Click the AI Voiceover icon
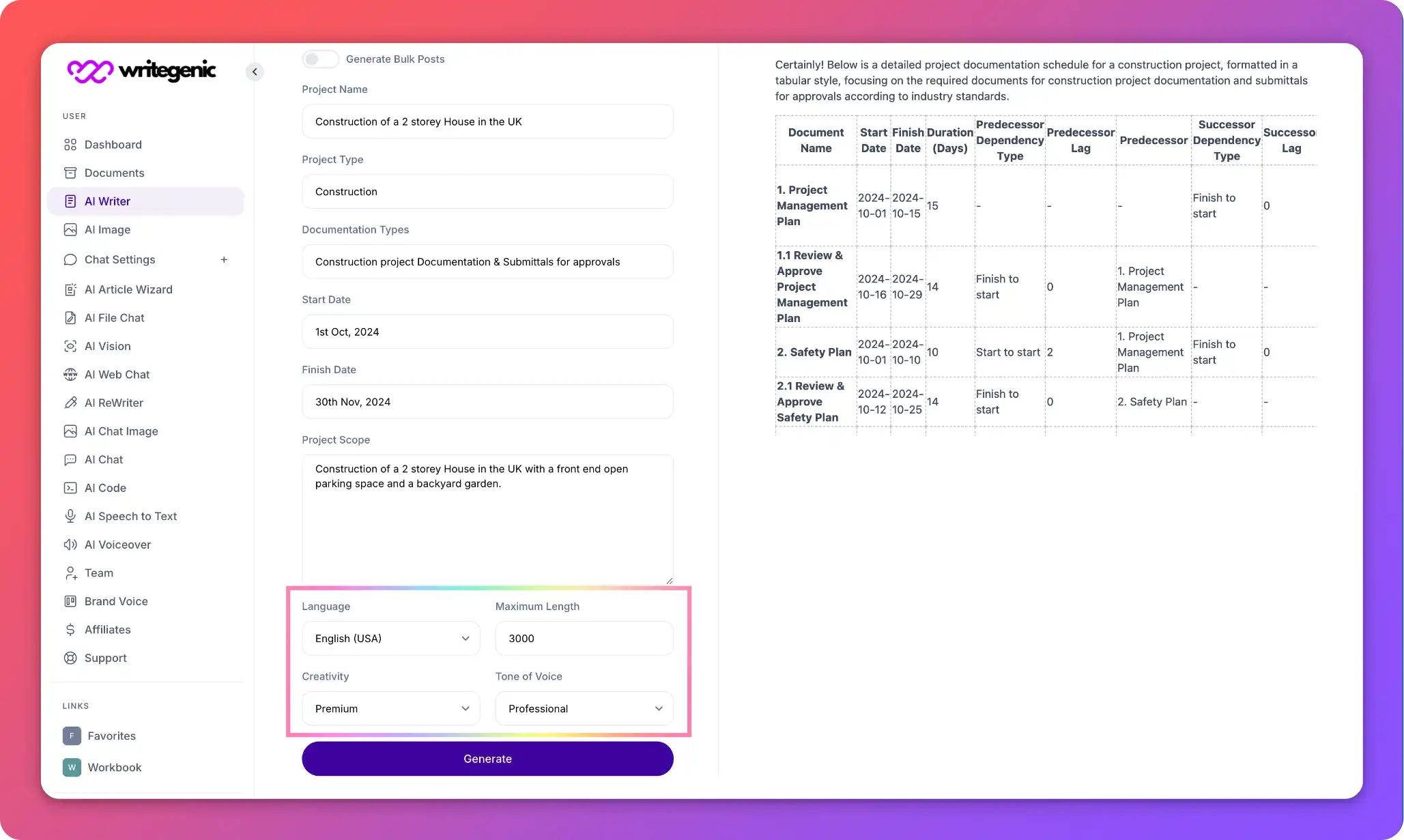The width and height of the screenshot is (1404, 840). coord(70,544)
